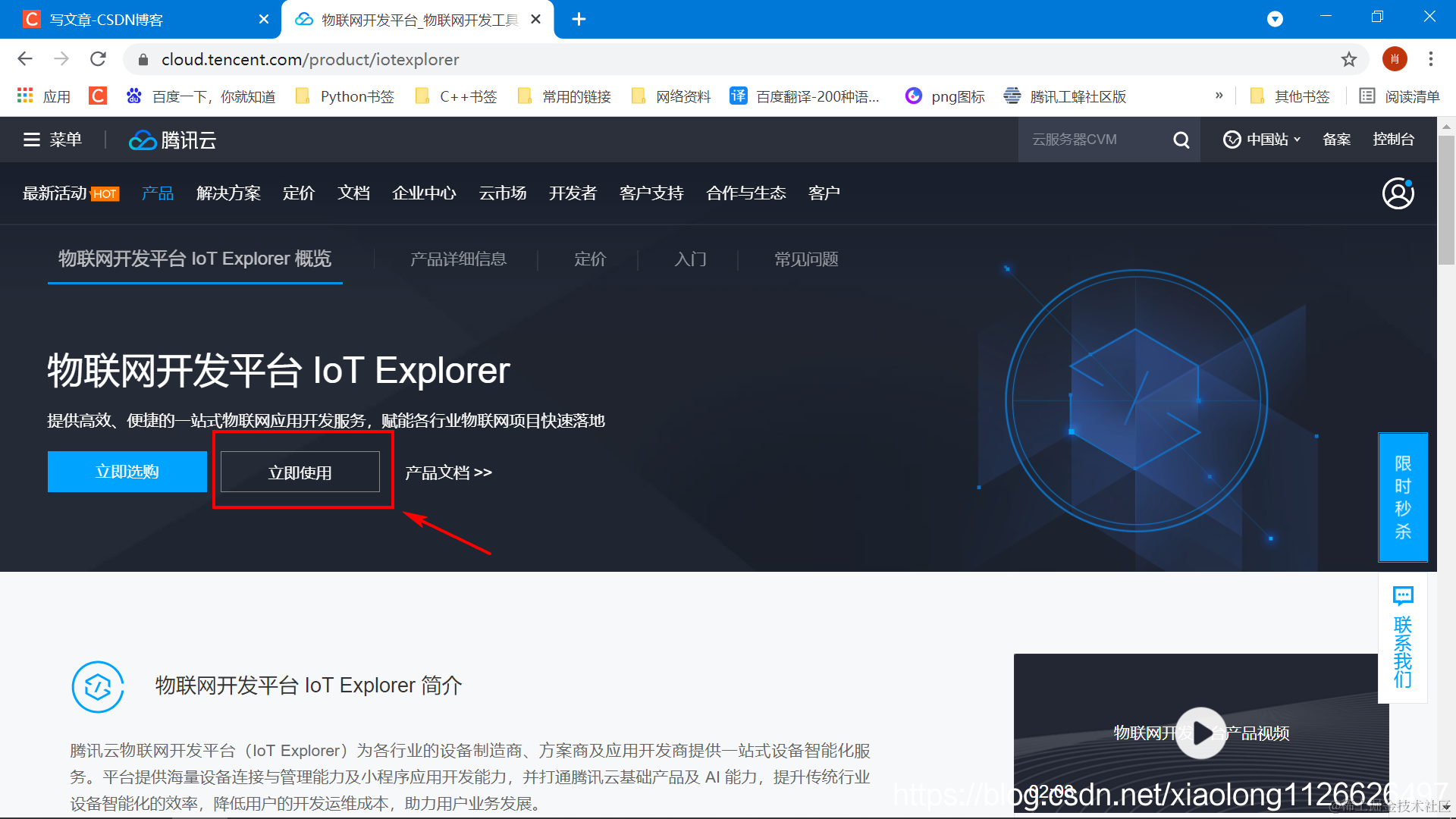Screen dimensions: 1456x819
Task: Open the 合作与生态 menu
Action: (x=745, y=193)
